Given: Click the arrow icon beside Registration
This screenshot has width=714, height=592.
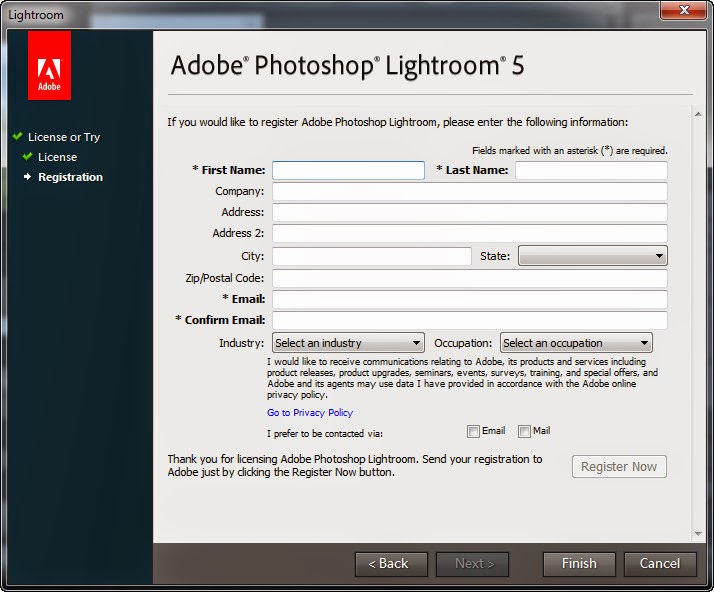Looking at the screenshot, I should click(27, 177).
